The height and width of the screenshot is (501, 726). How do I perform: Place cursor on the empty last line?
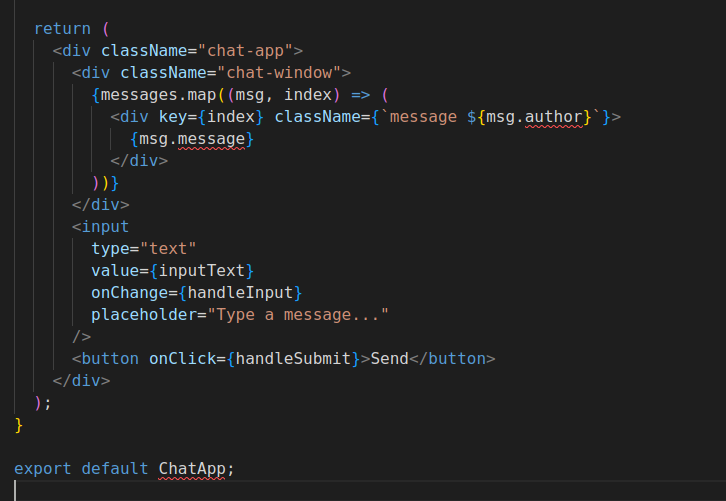[200, 490]
